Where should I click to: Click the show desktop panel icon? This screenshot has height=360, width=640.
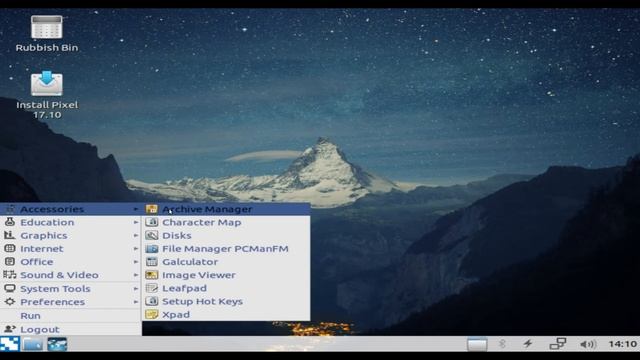click(x=477, y=344)
